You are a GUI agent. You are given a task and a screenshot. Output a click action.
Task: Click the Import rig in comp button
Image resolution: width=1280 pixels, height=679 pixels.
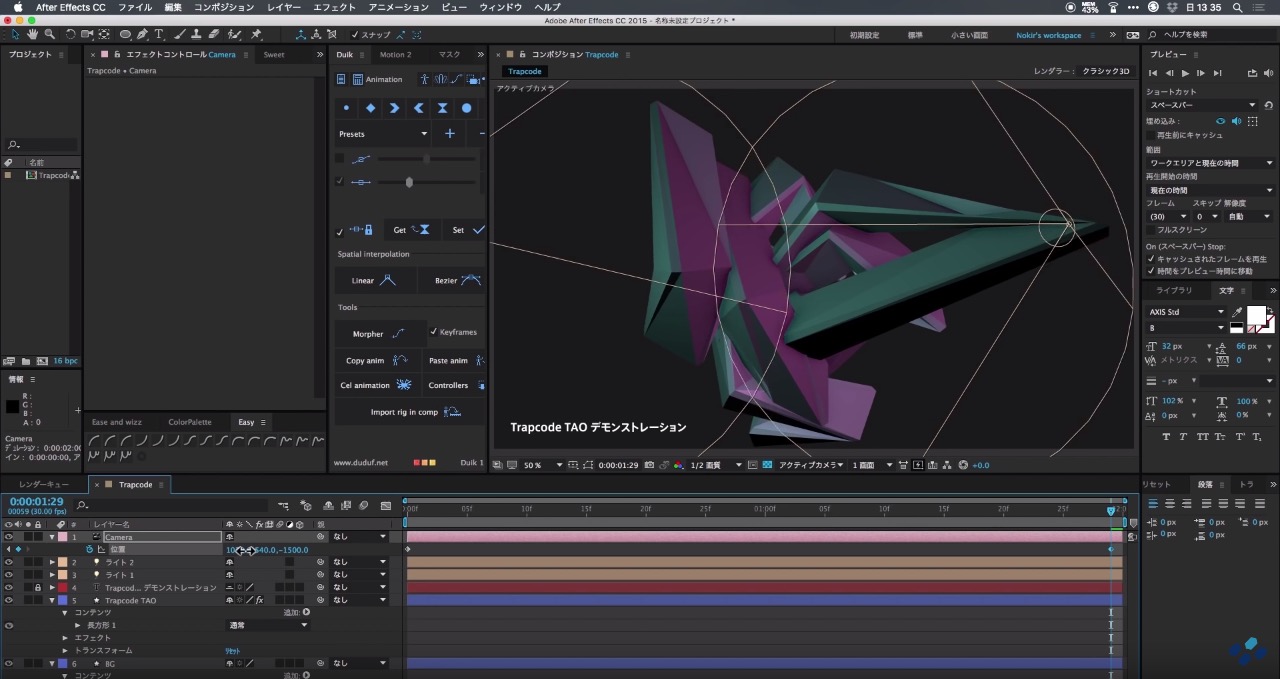pyautogui.click(x=403, y=412)
